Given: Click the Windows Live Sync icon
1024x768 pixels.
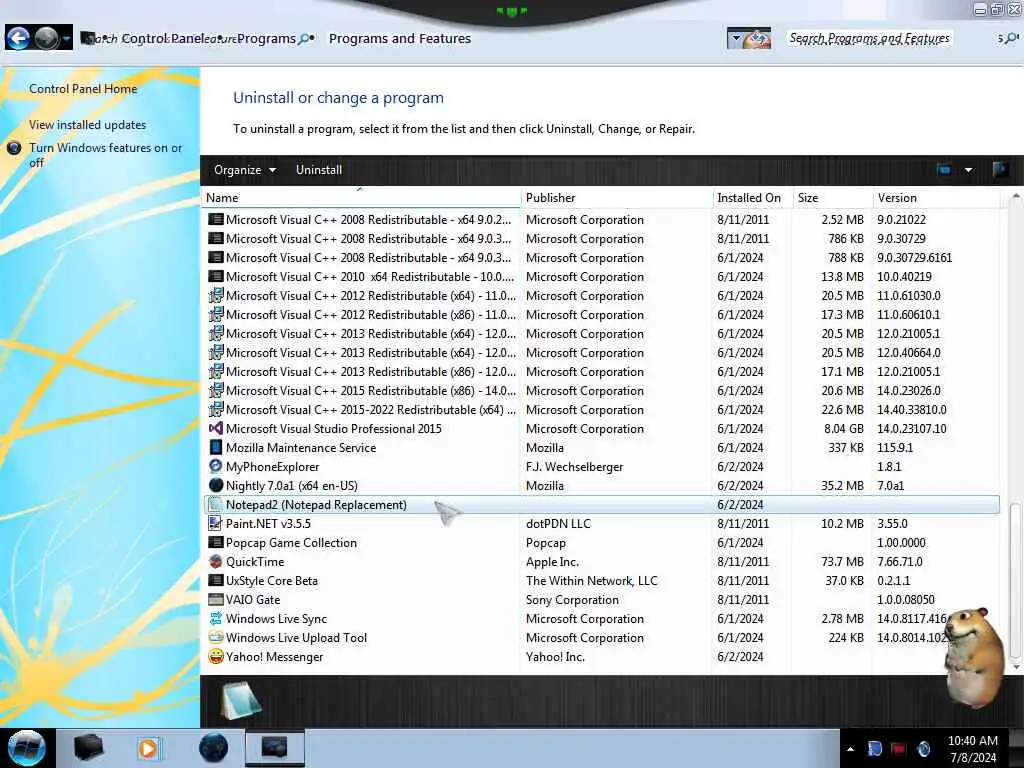Looking at the screenshot, I should click(x=216, y=618).
